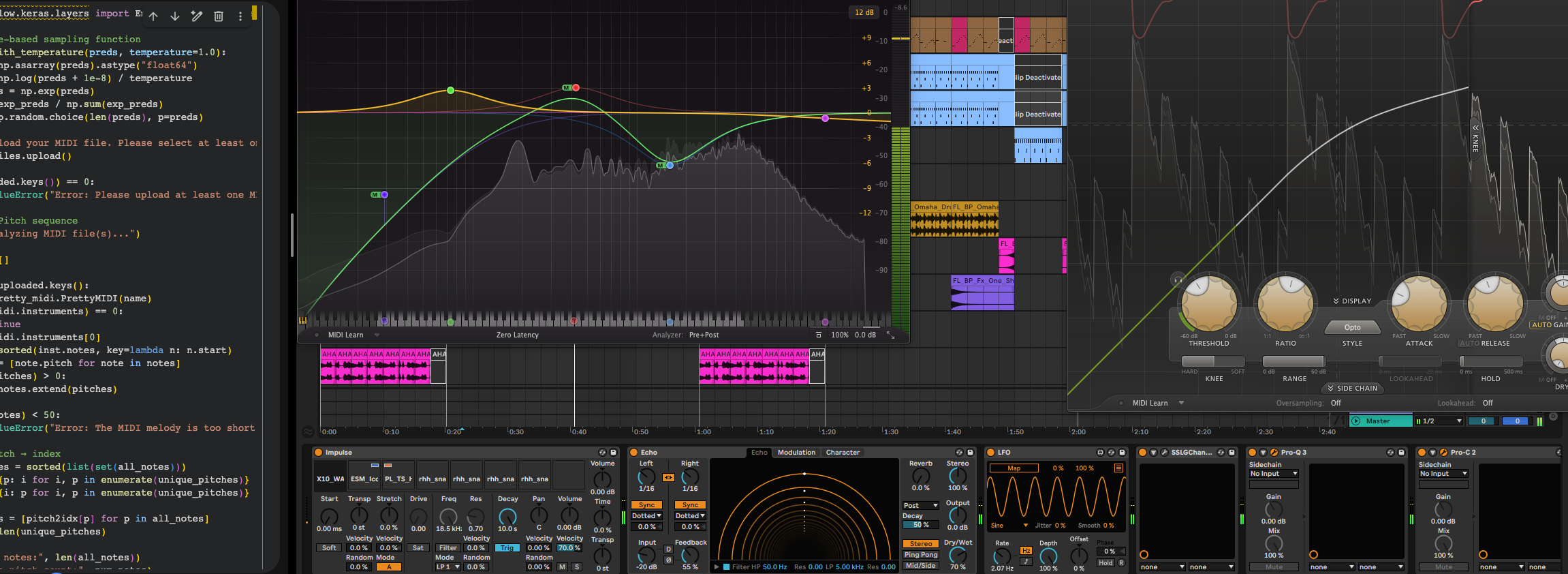Expand the compressor SIDE CHAIN section
The image size is (1568, 574).
(x=1351, y=389)
